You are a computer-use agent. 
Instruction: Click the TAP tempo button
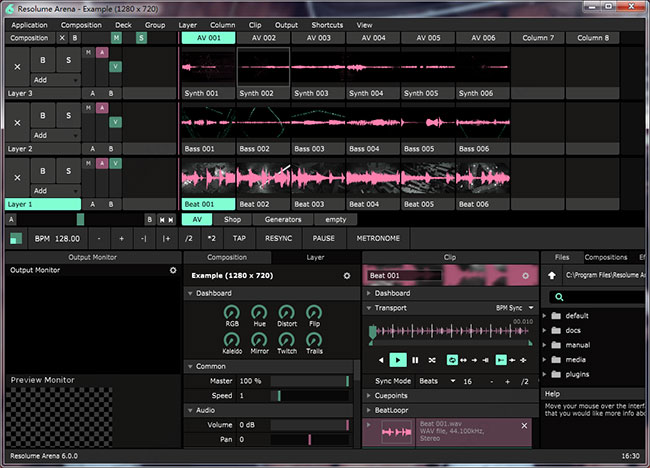coord(239,238)
